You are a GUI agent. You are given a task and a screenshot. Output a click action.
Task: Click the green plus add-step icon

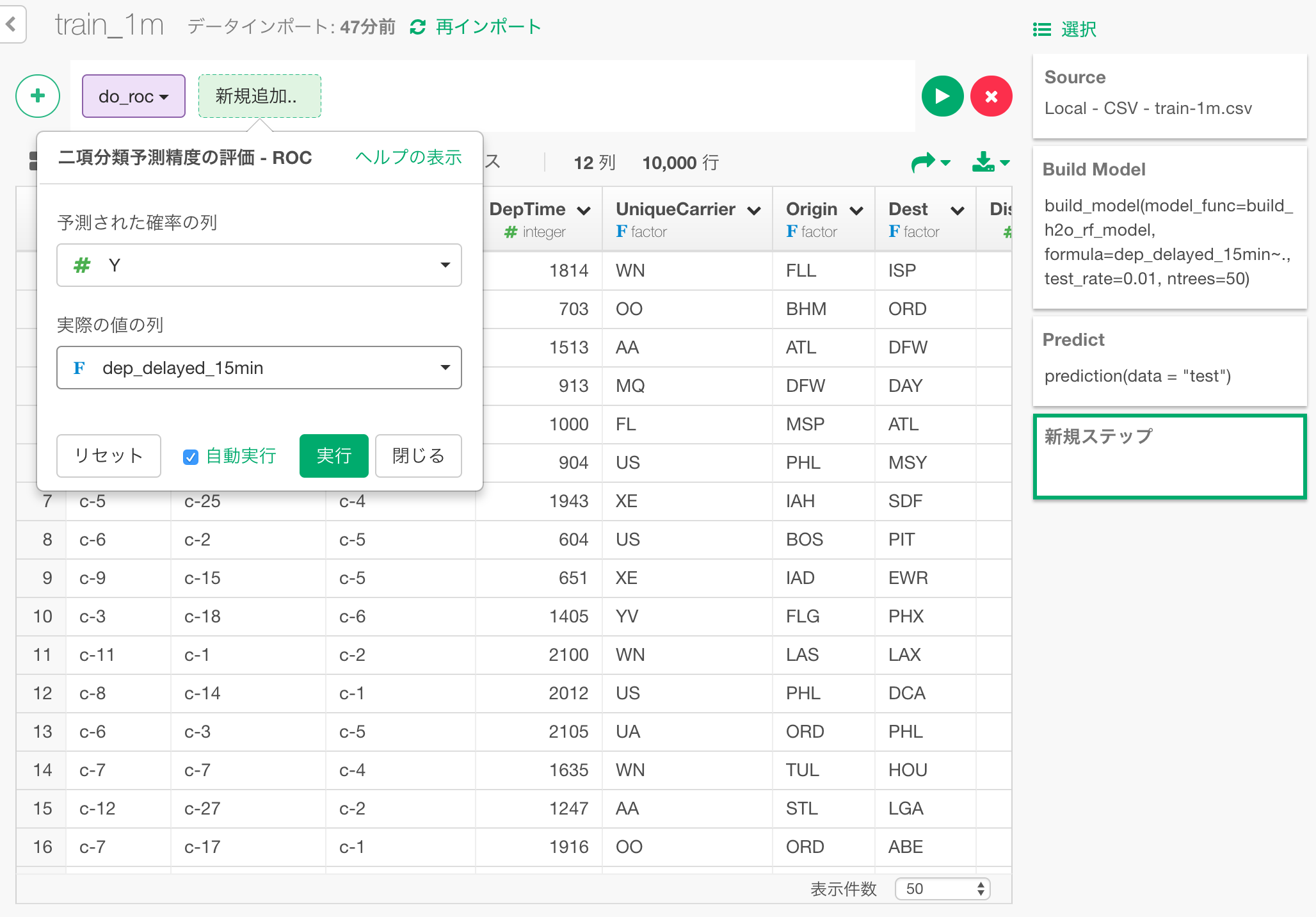38,96
